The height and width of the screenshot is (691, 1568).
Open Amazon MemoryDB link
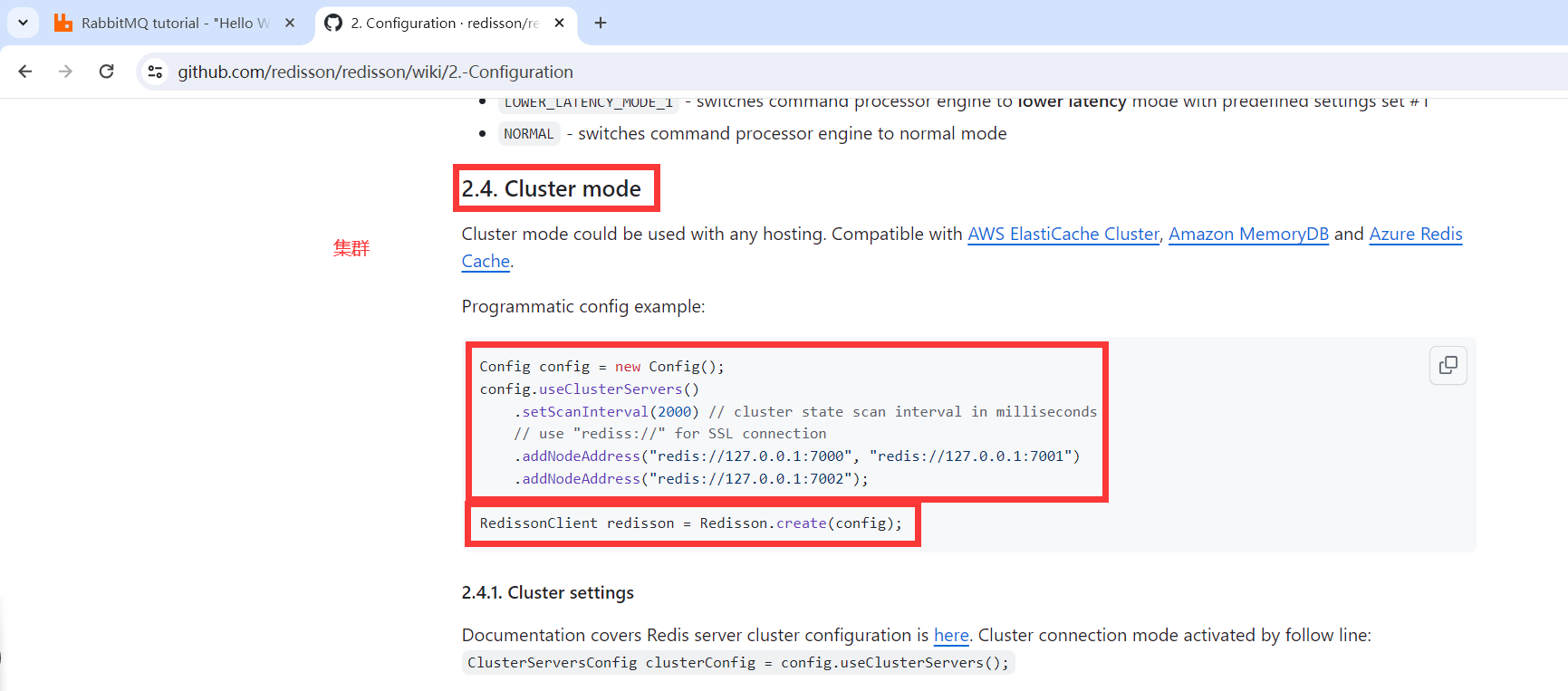coord(1248,234)
